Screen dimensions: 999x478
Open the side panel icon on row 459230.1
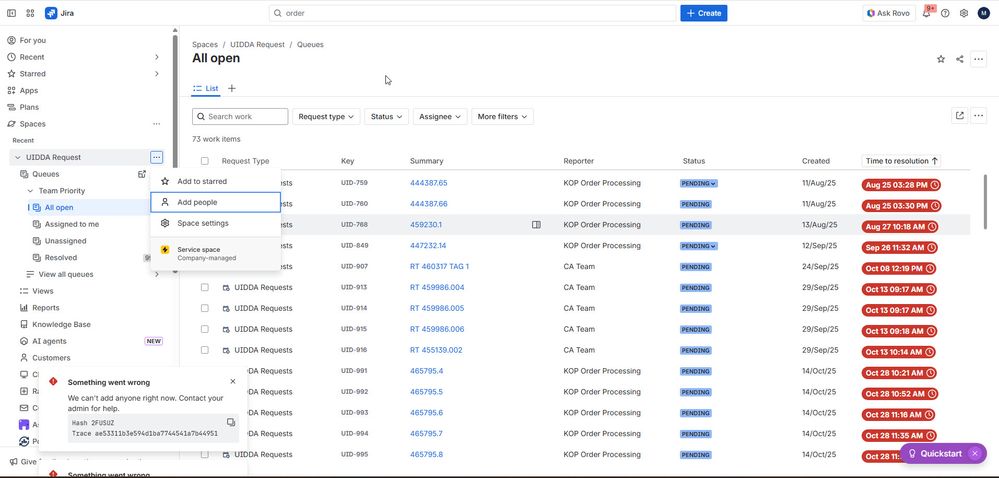tap(536, 225)
